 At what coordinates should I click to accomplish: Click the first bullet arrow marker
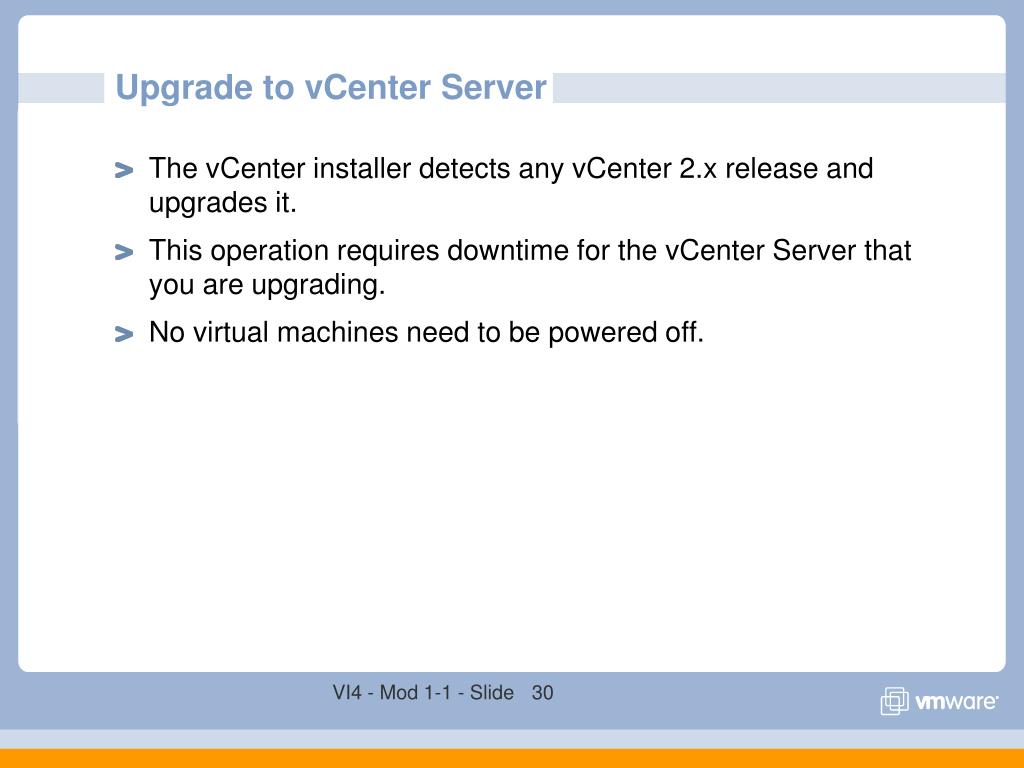(123, 170)
